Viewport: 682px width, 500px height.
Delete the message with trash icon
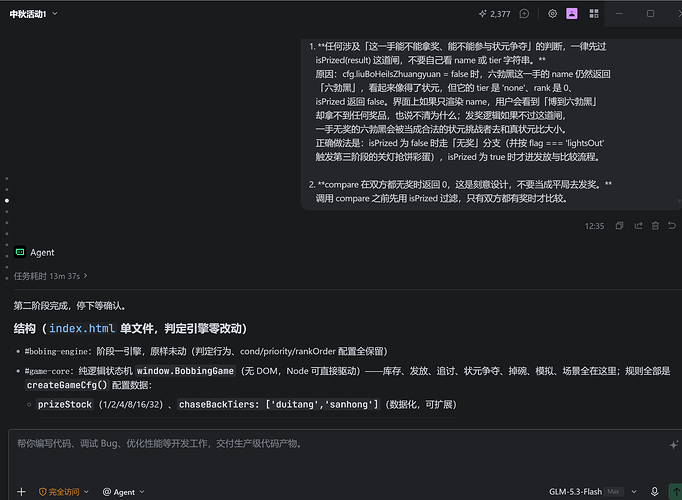[x=655, y=226]
